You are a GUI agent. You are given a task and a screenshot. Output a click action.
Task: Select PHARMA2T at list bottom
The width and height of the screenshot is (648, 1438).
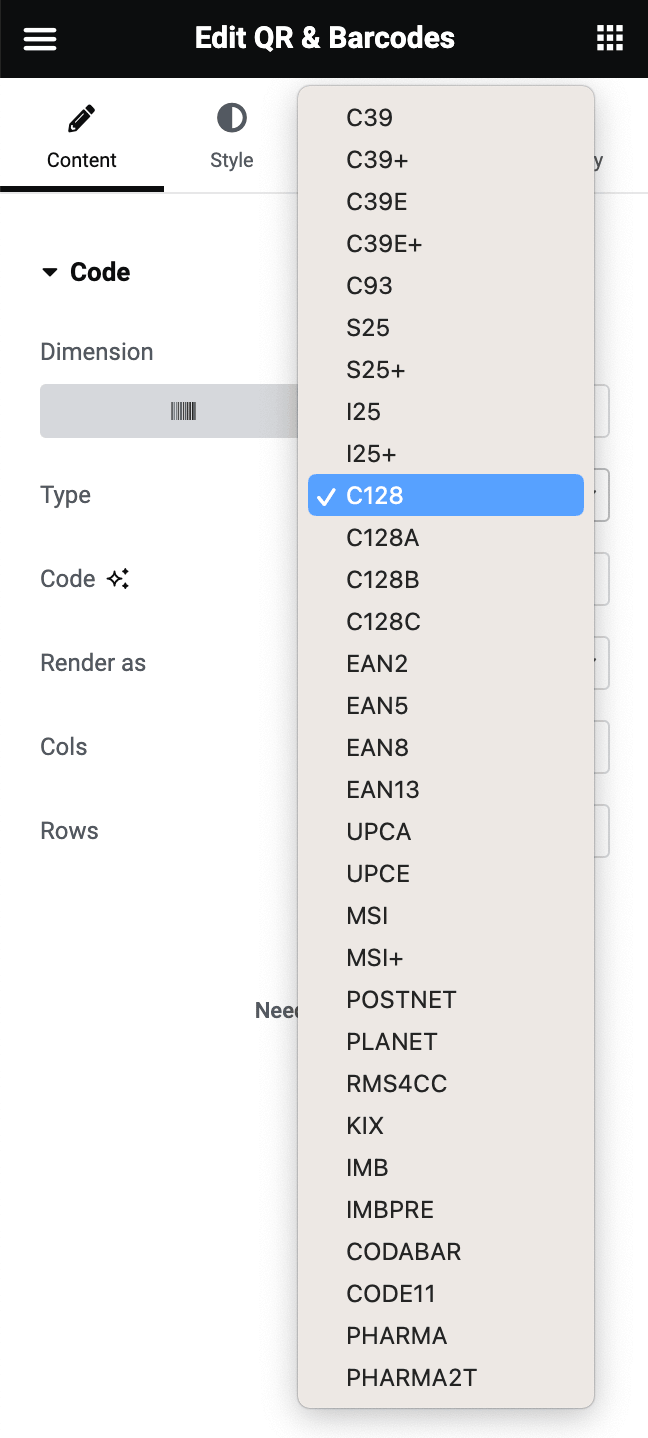(x=411, y=1378)
